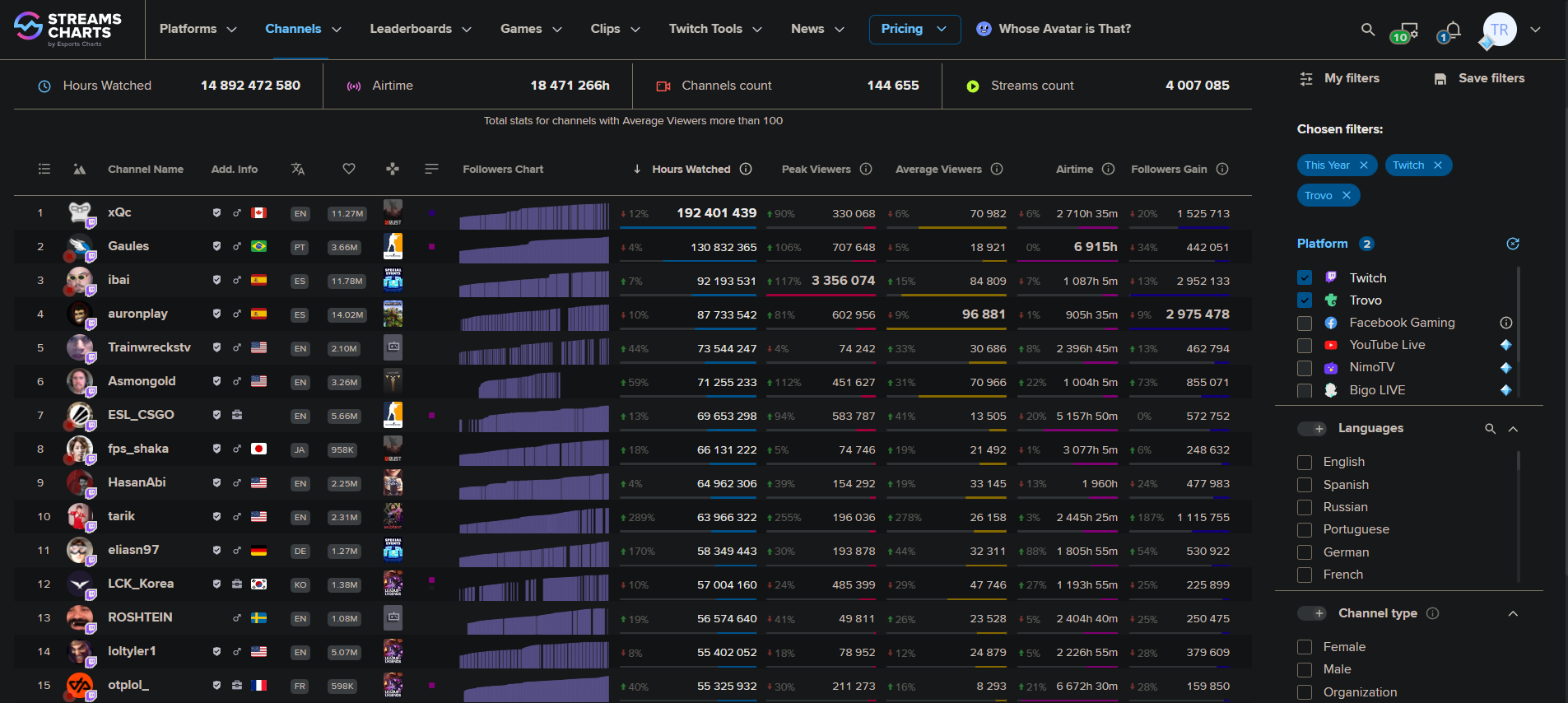Check the Female channel type checkbox
The image size is (1568, 703).
click(x=1305, y=647)
